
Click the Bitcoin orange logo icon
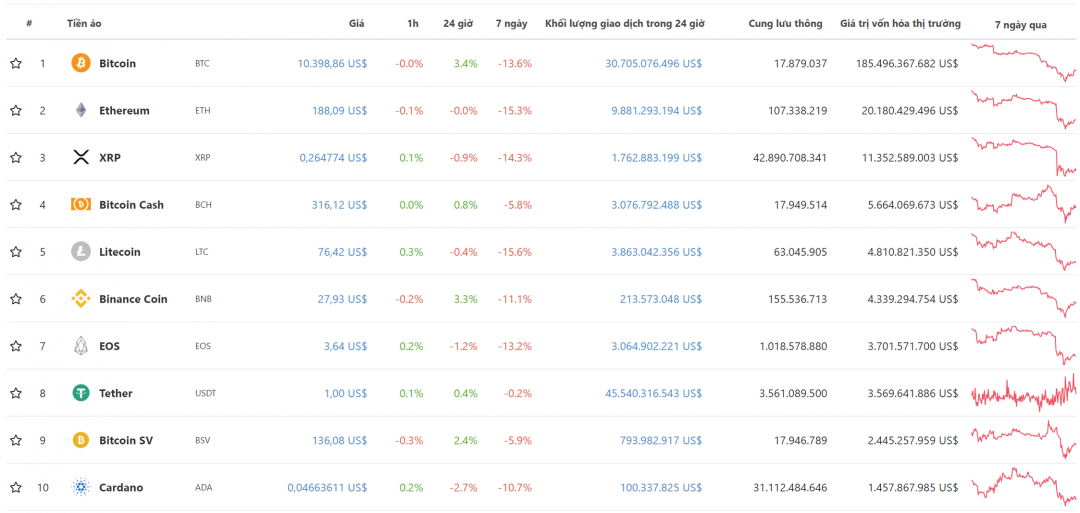click(81, 63)
